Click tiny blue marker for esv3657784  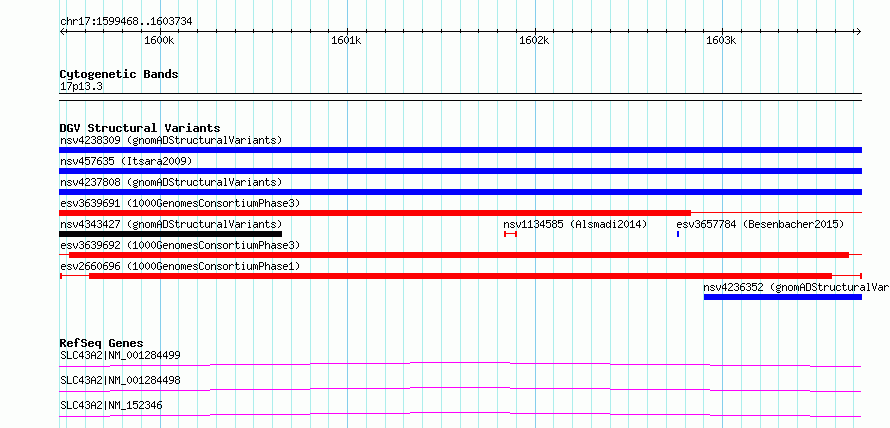tap(678, 234)
